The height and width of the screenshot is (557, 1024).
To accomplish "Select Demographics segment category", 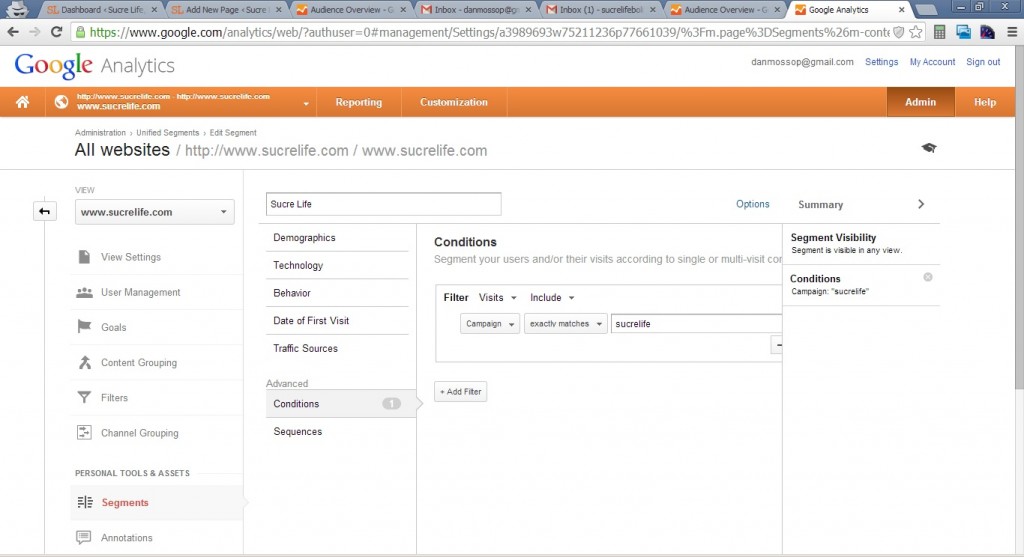I will point(337,238).
